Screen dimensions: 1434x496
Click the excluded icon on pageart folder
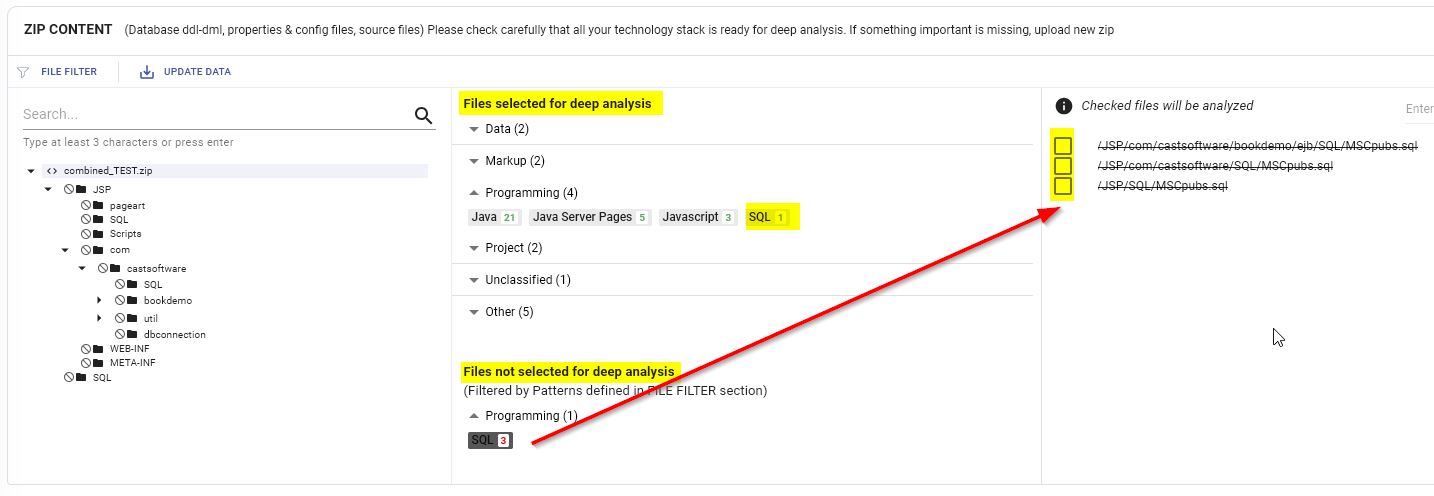pos(86,205)
